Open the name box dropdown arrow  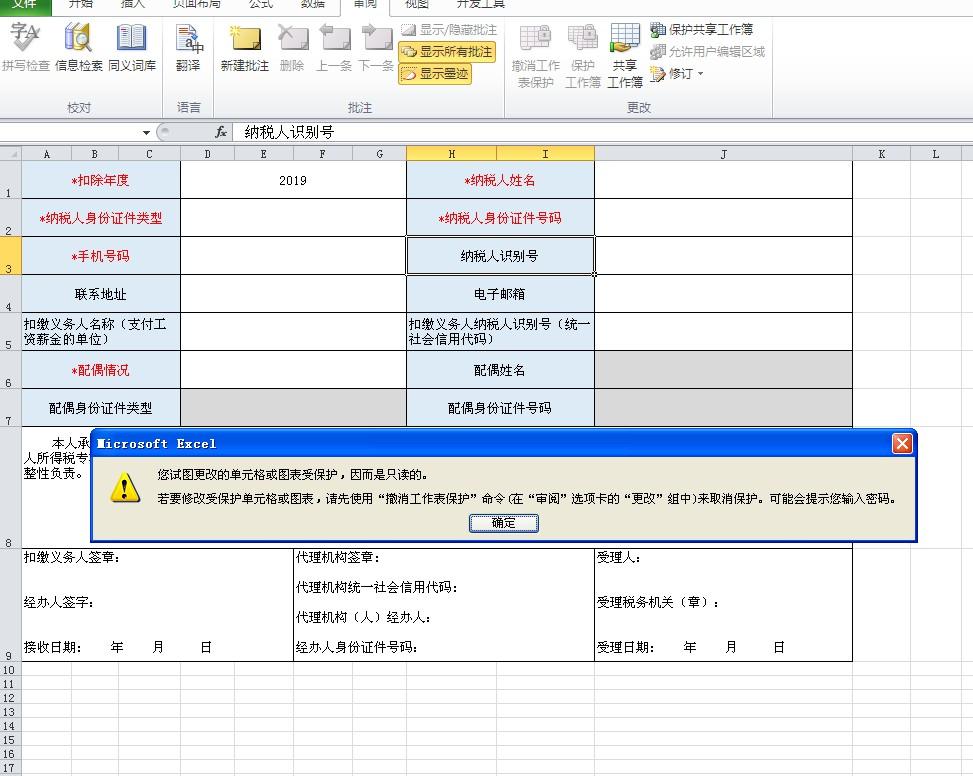(146, 132)
